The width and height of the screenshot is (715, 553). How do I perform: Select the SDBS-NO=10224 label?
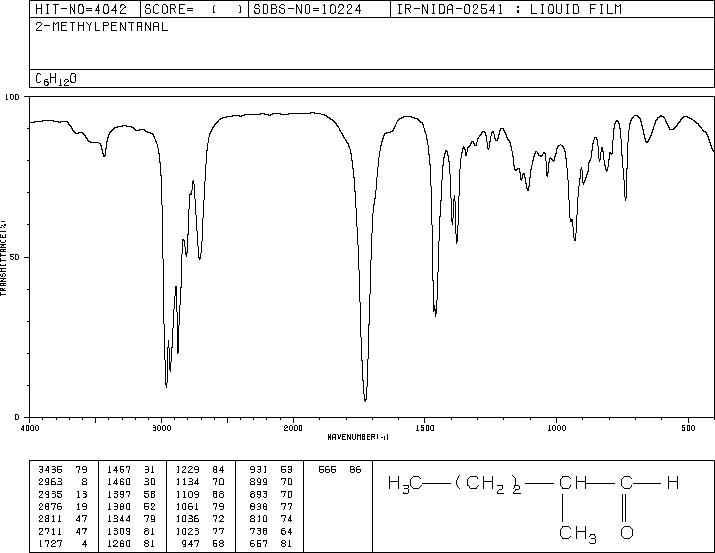point(307,9)
